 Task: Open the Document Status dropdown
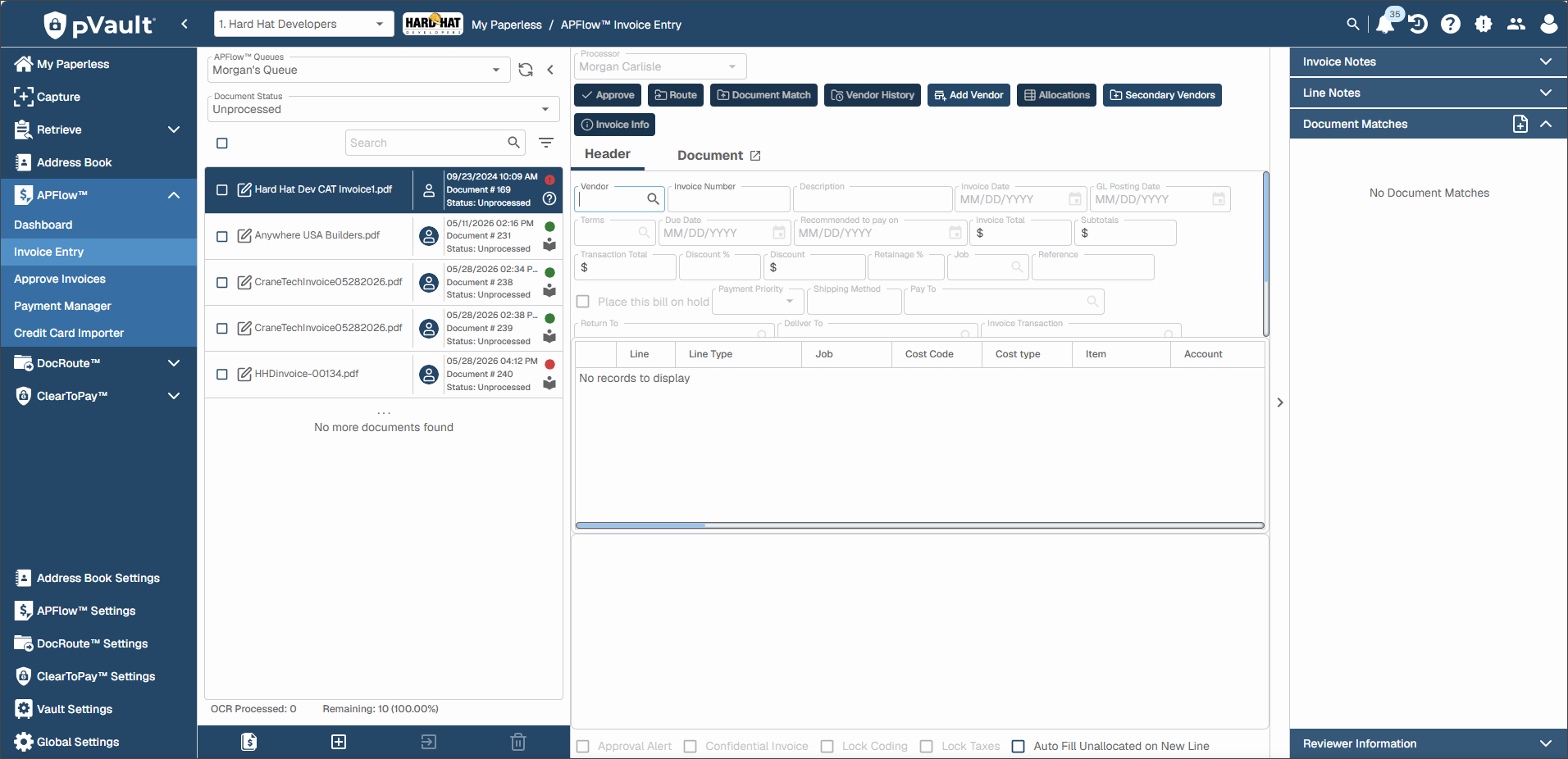383,109
